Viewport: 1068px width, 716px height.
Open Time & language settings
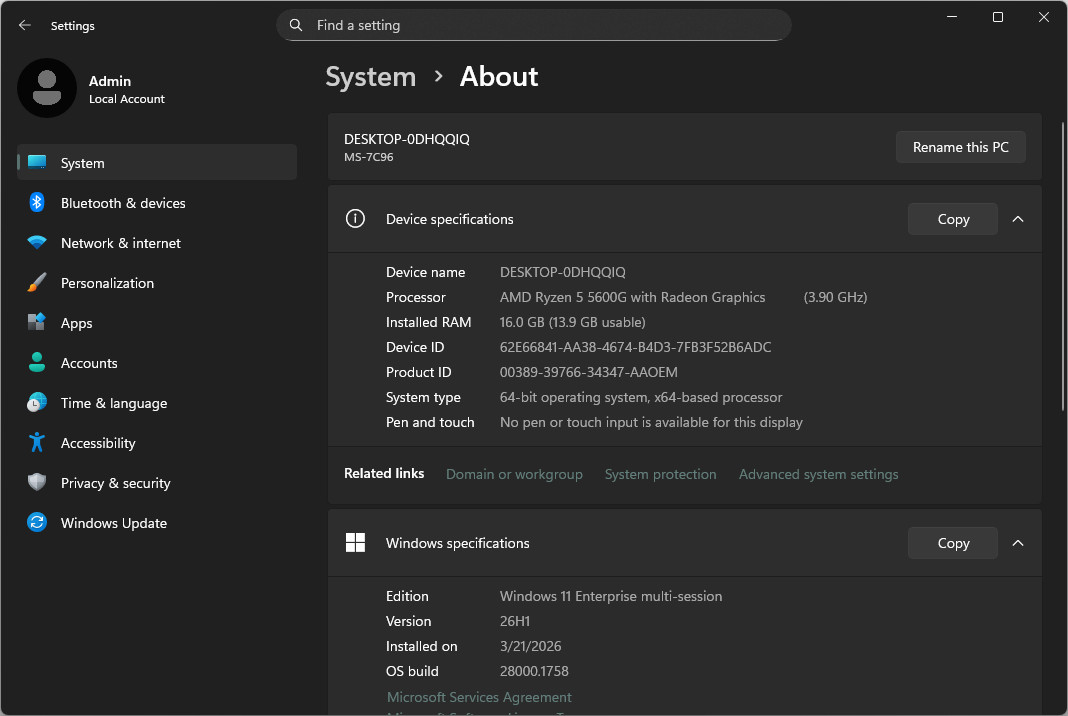click(157, 403)
